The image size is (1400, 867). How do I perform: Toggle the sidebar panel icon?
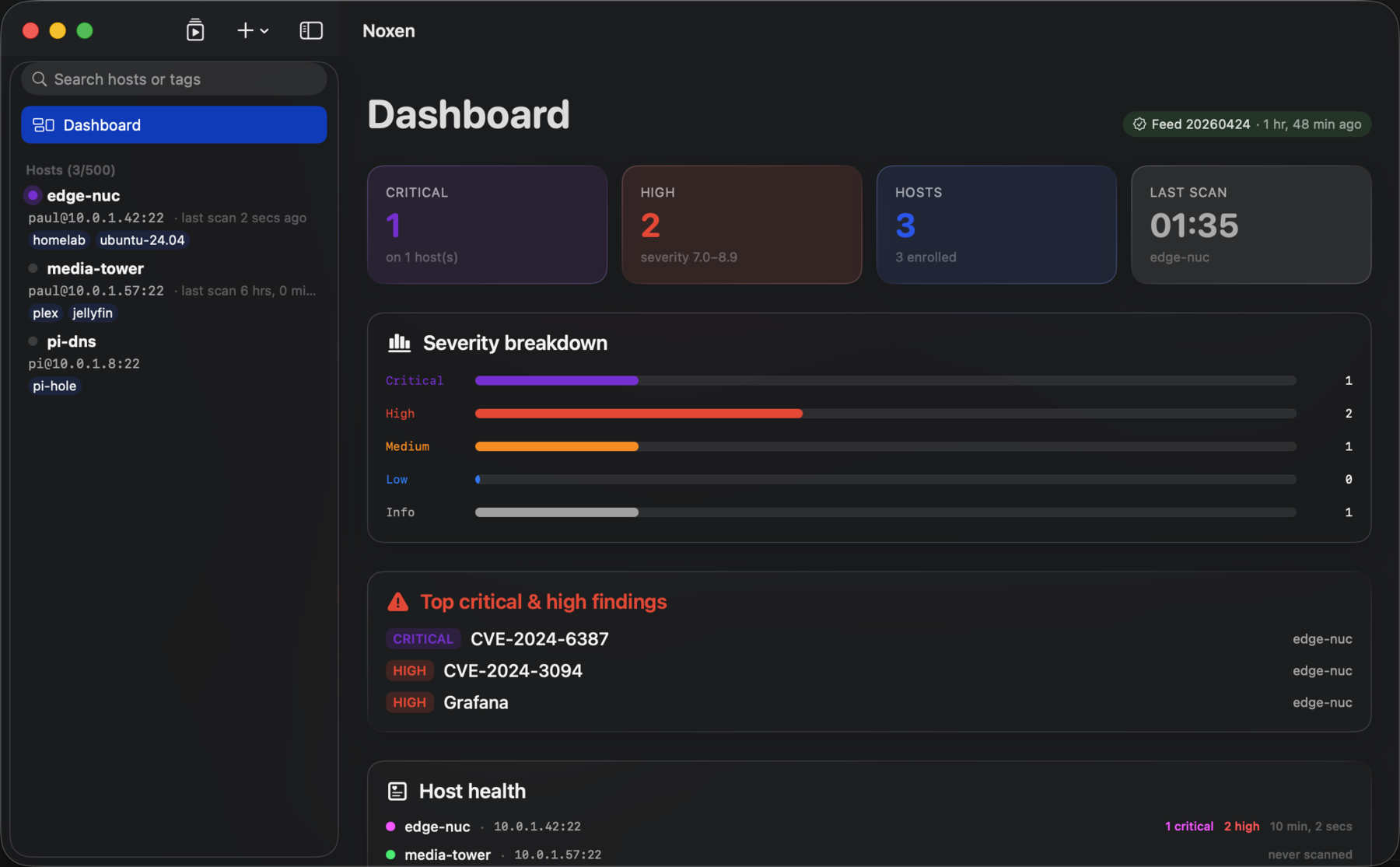[311, 30]
